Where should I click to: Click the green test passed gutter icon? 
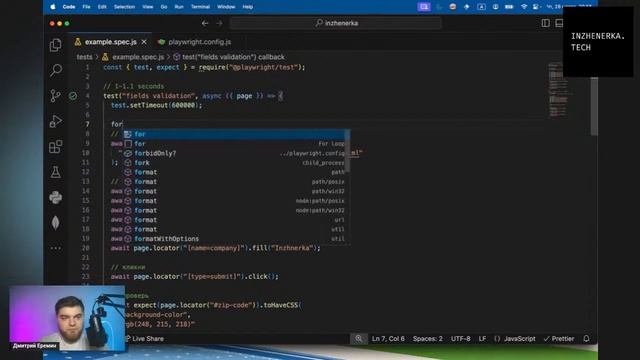coord(73,96)
